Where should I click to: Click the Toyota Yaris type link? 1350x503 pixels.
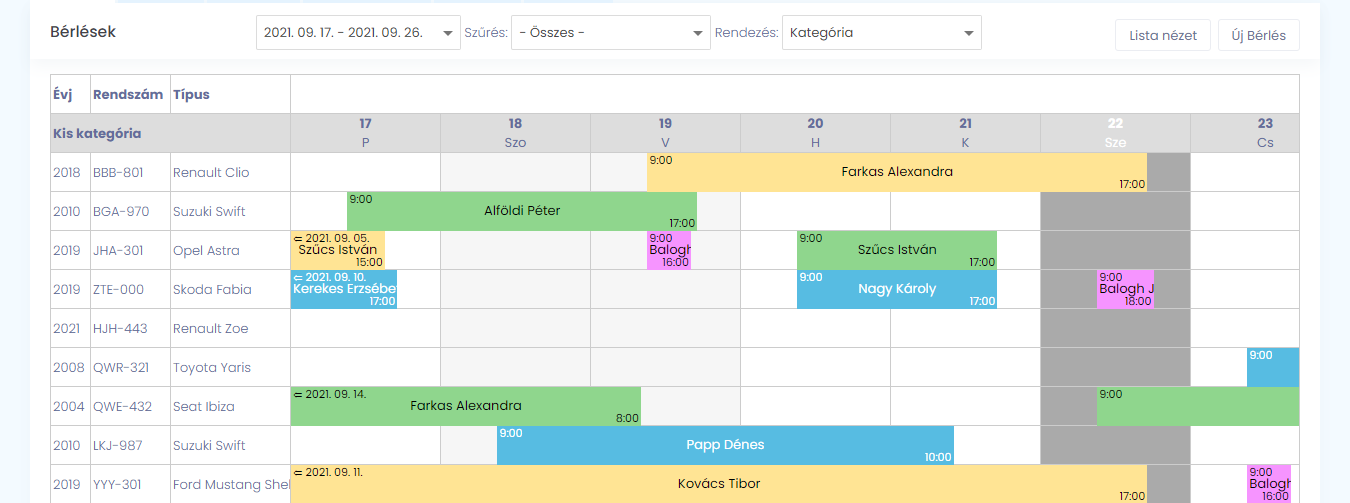click(211, 368)
